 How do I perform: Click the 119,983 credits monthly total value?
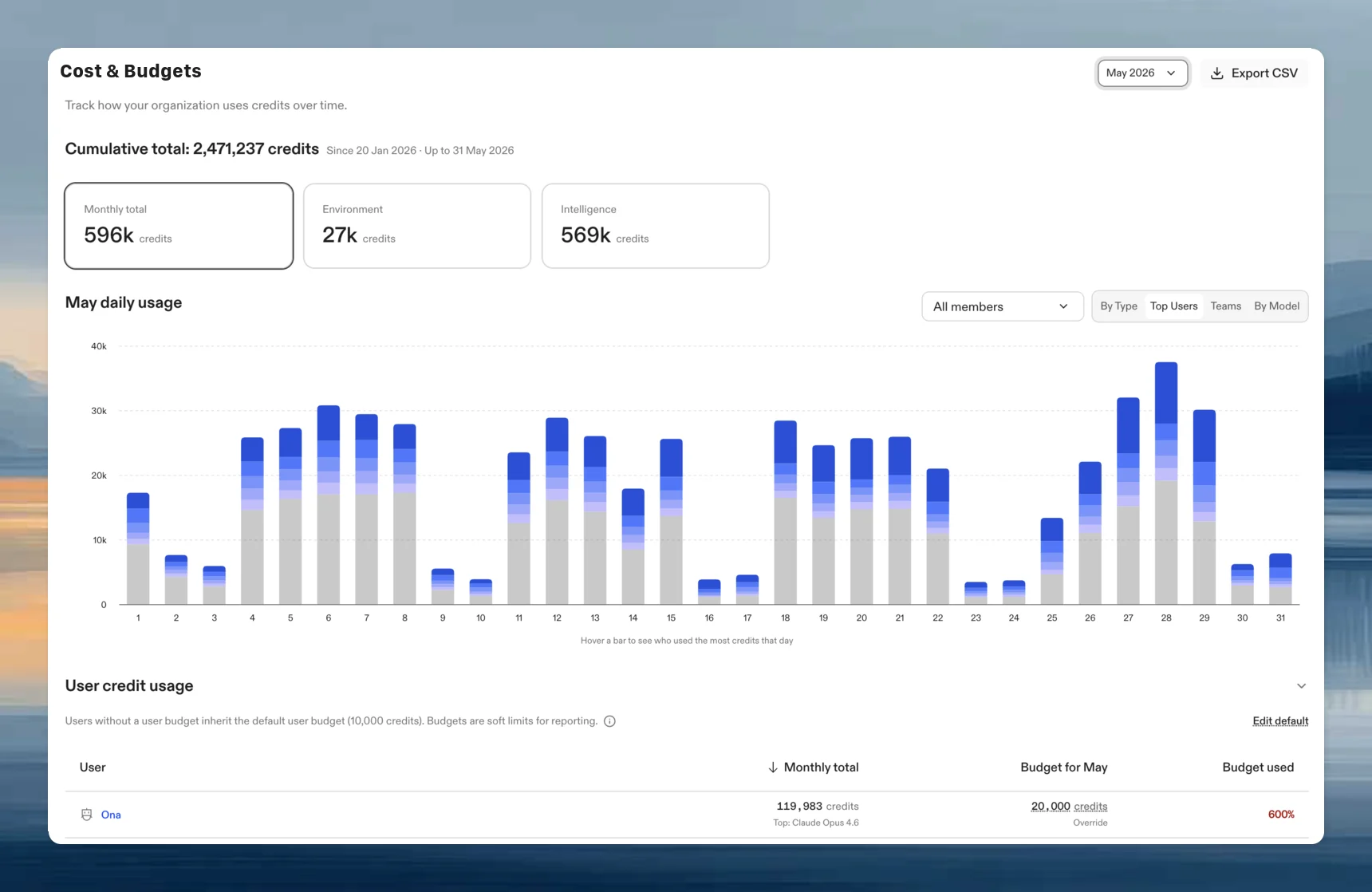(x=818, y=806)
